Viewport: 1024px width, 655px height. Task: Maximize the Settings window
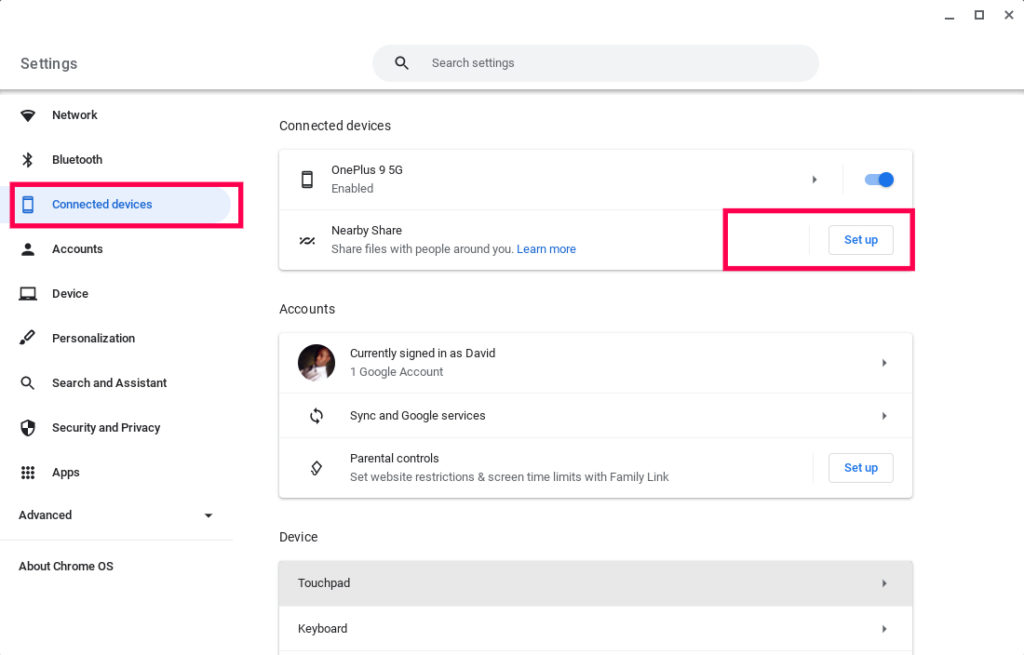pyautogui.click(x=979, y=15)
